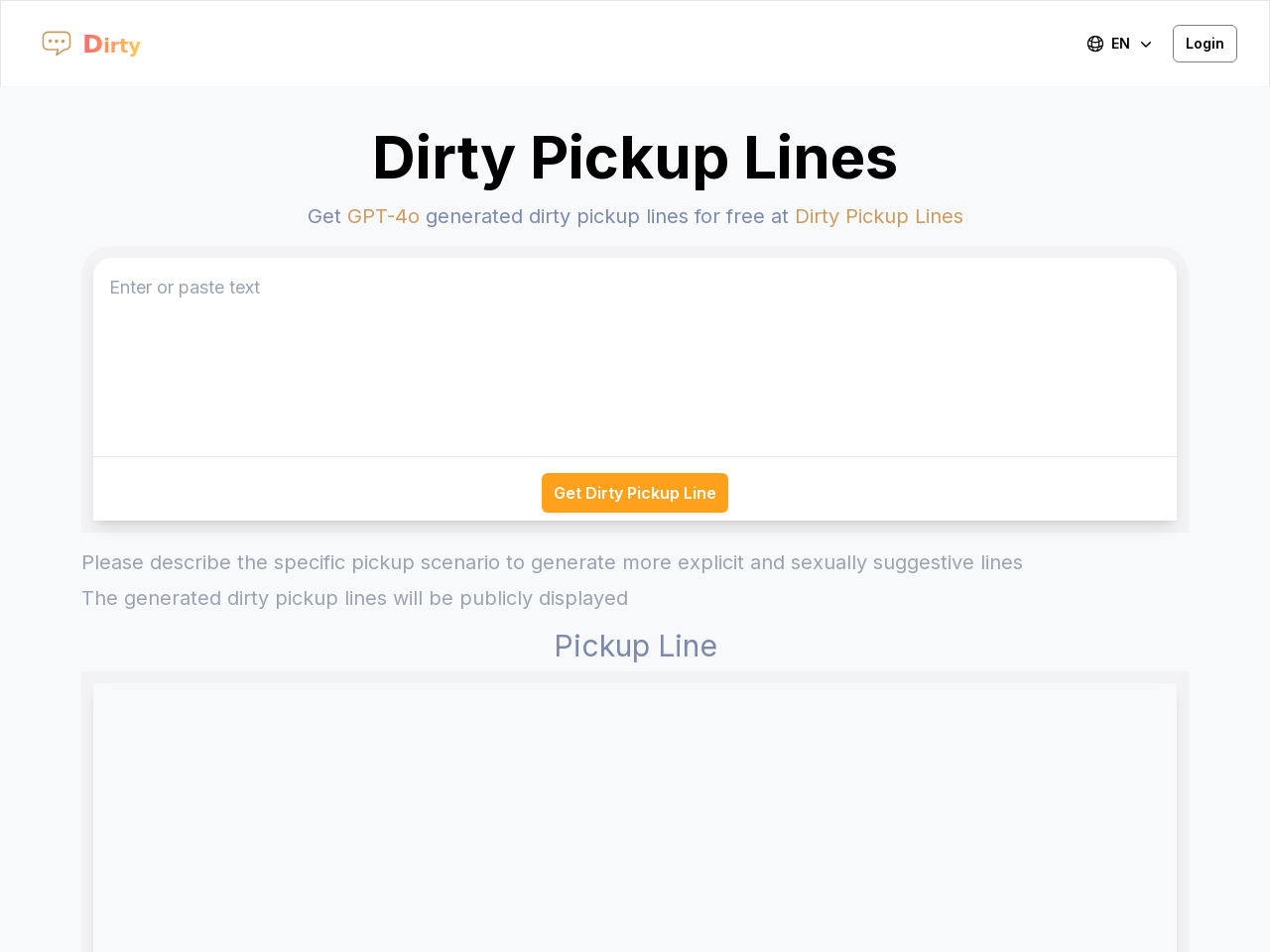Click inside the Enter or paste text box
1270x952 pixels.
[635, 357]
